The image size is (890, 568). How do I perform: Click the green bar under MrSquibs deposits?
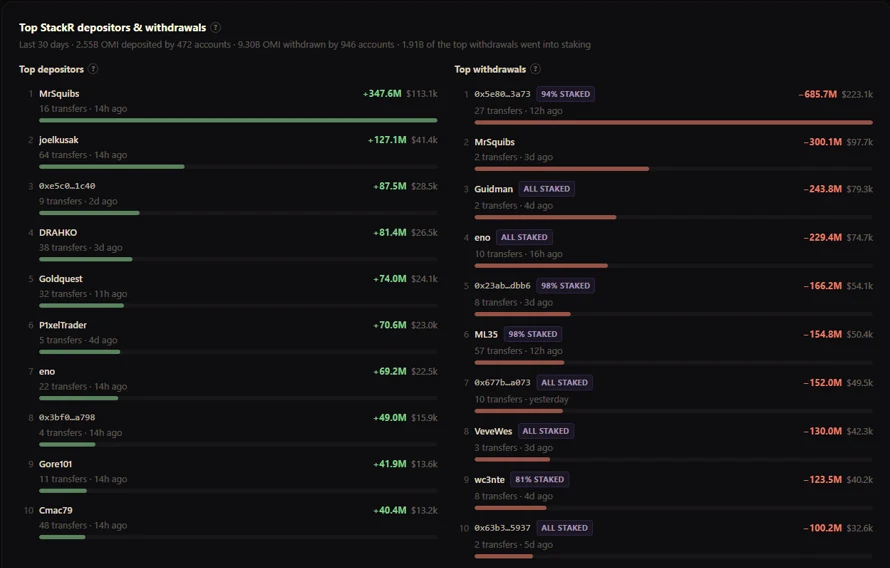238,120
